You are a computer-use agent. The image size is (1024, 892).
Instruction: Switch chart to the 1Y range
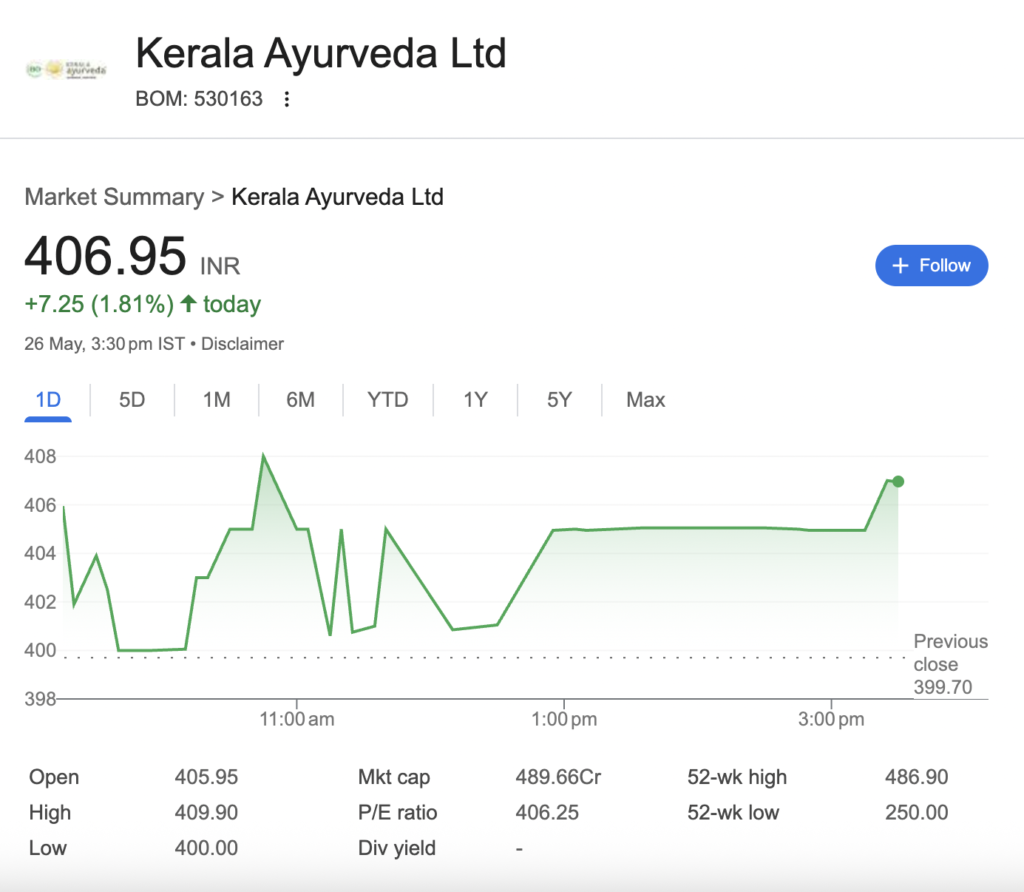pyautogui.click(x=475, y=400)
